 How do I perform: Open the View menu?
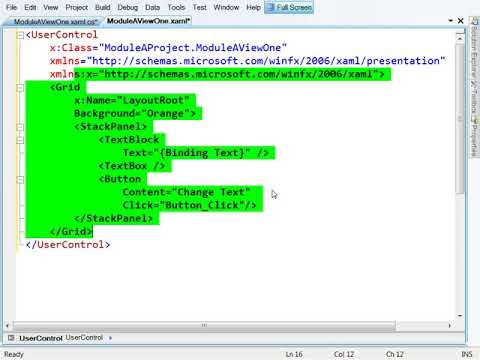pos(51,7)
